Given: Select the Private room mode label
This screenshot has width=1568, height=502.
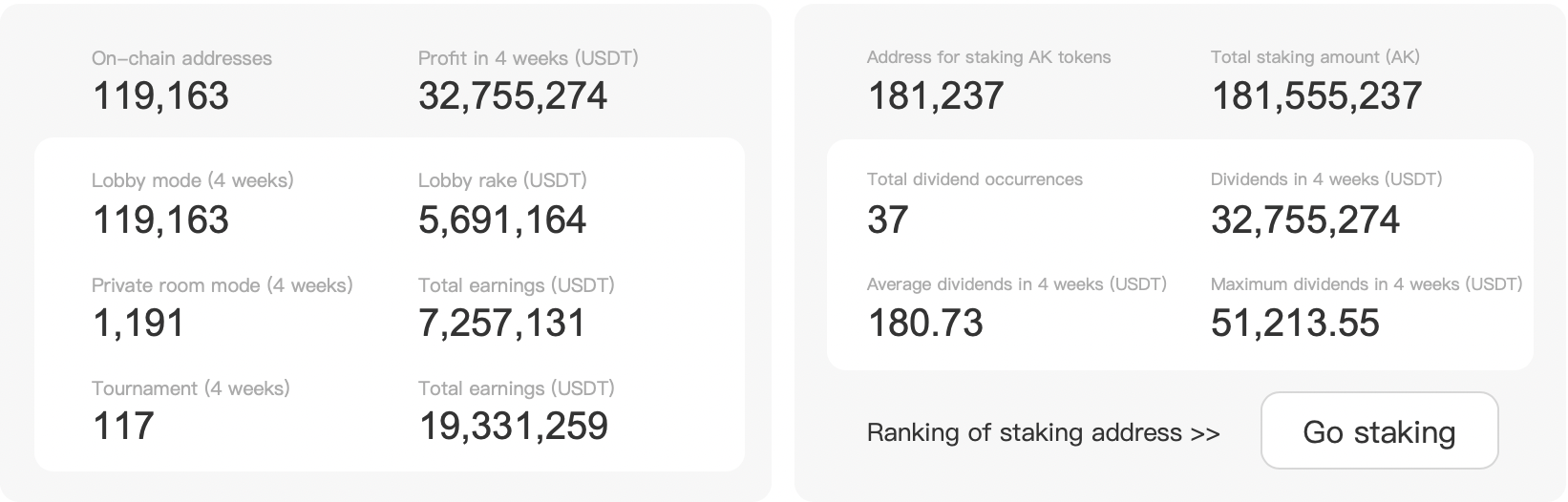Looking at the screenshot, I should click(x=222, y=285).
